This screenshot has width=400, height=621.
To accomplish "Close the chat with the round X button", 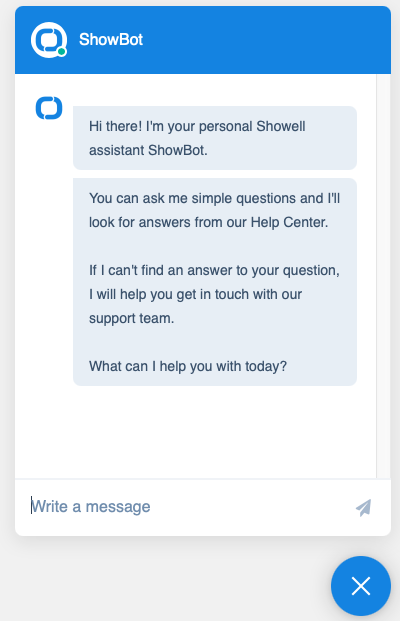I will coord(361,586).
